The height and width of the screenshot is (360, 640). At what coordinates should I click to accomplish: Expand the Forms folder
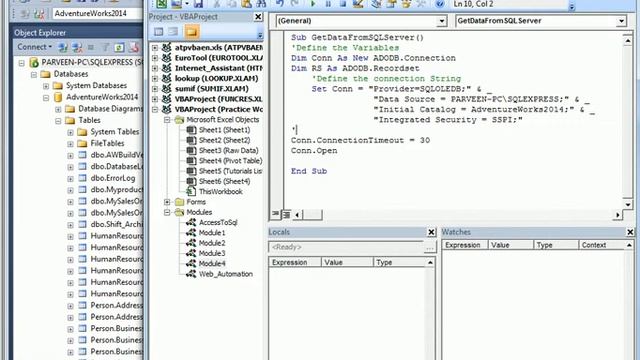point(167,202)
